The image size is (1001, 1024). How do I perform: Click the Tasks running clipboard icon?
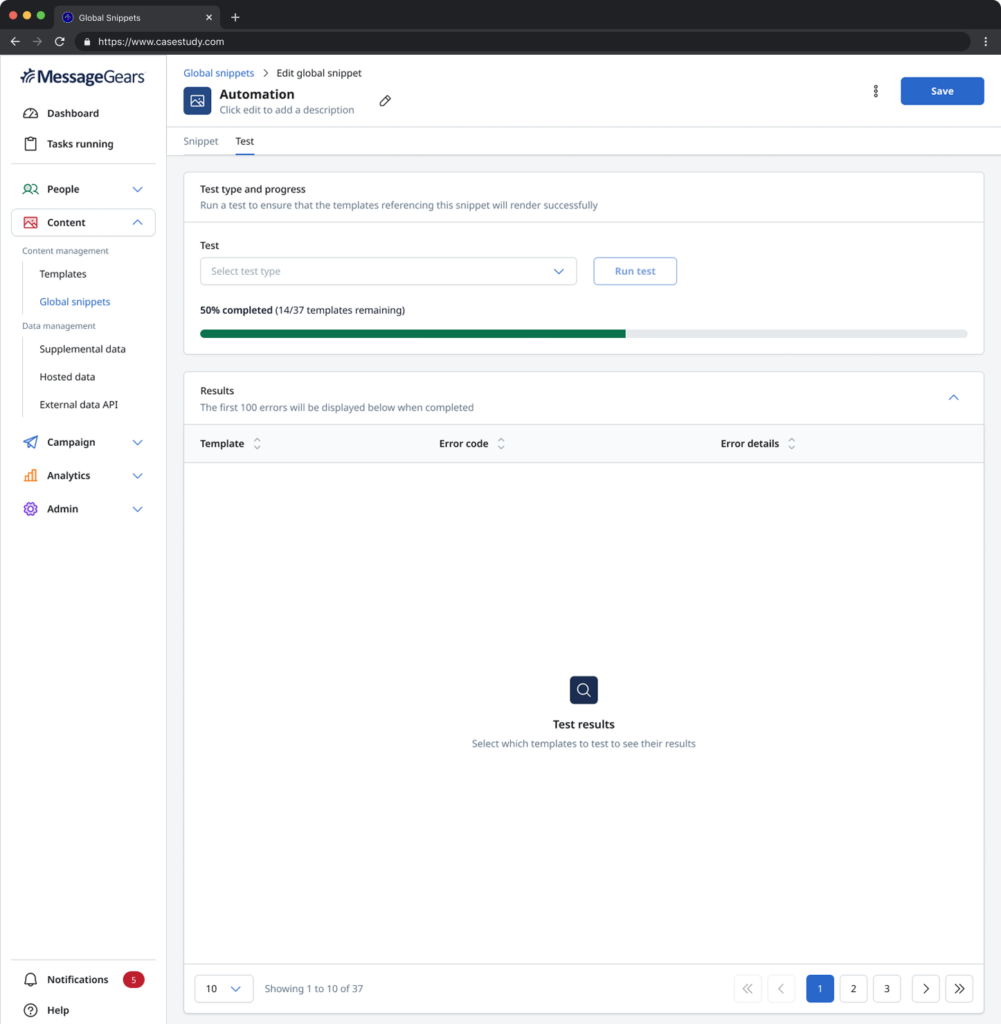click(30, 144)
